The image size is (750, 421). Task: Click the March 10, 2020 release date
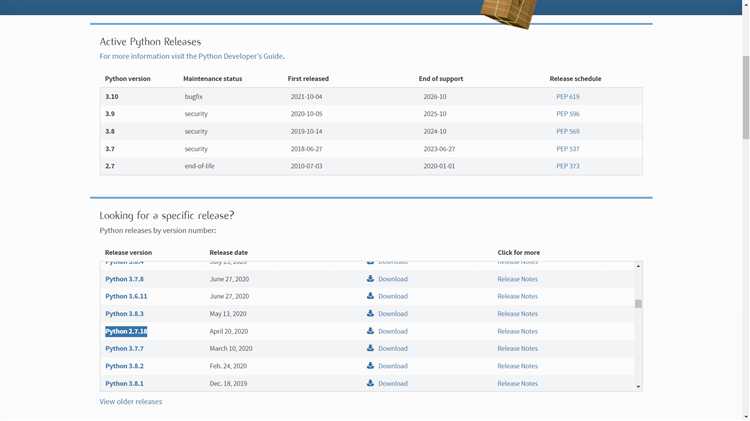point(231,348)
